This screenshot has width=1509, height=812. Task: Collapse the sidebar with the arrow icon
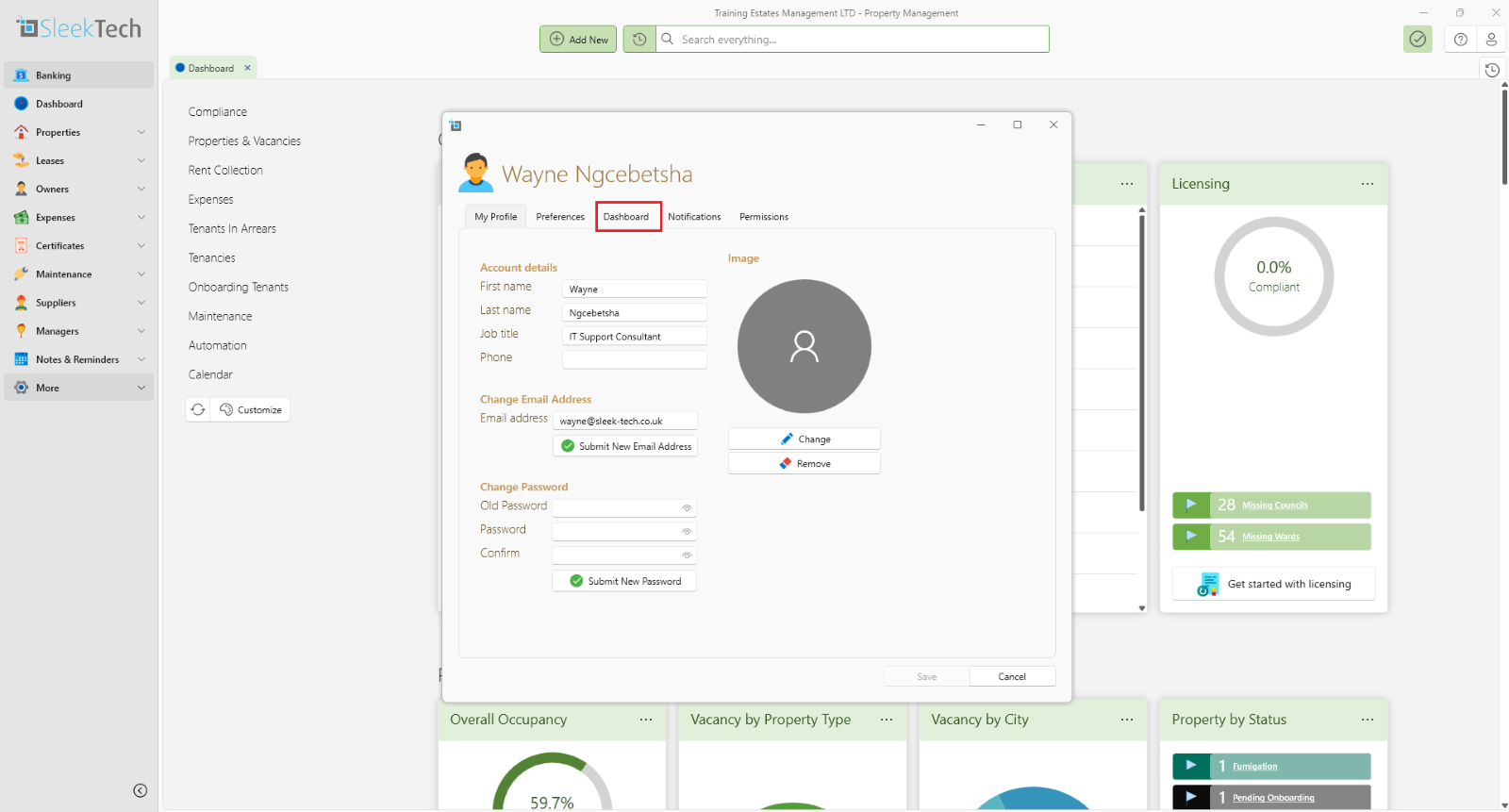[x=141, y=790]
